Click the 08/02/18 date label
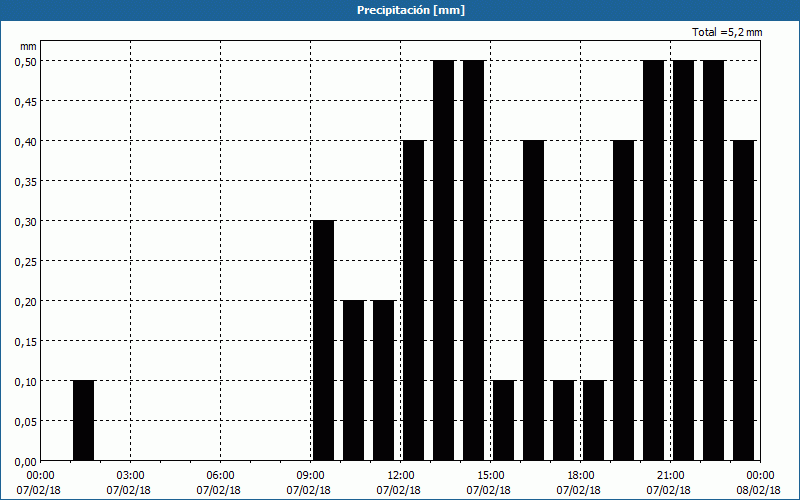 click(758, 490)
